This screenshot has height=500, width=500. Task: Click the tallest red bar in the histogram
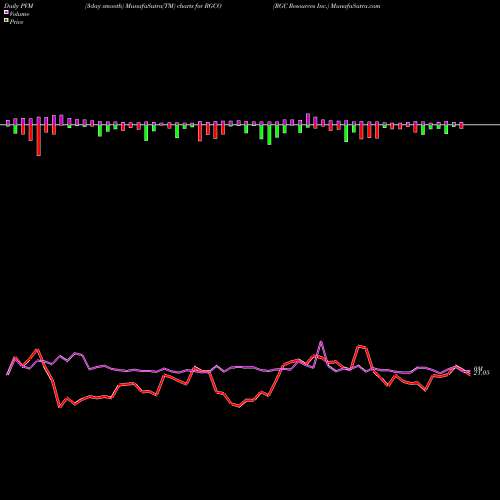pos(39,140)
